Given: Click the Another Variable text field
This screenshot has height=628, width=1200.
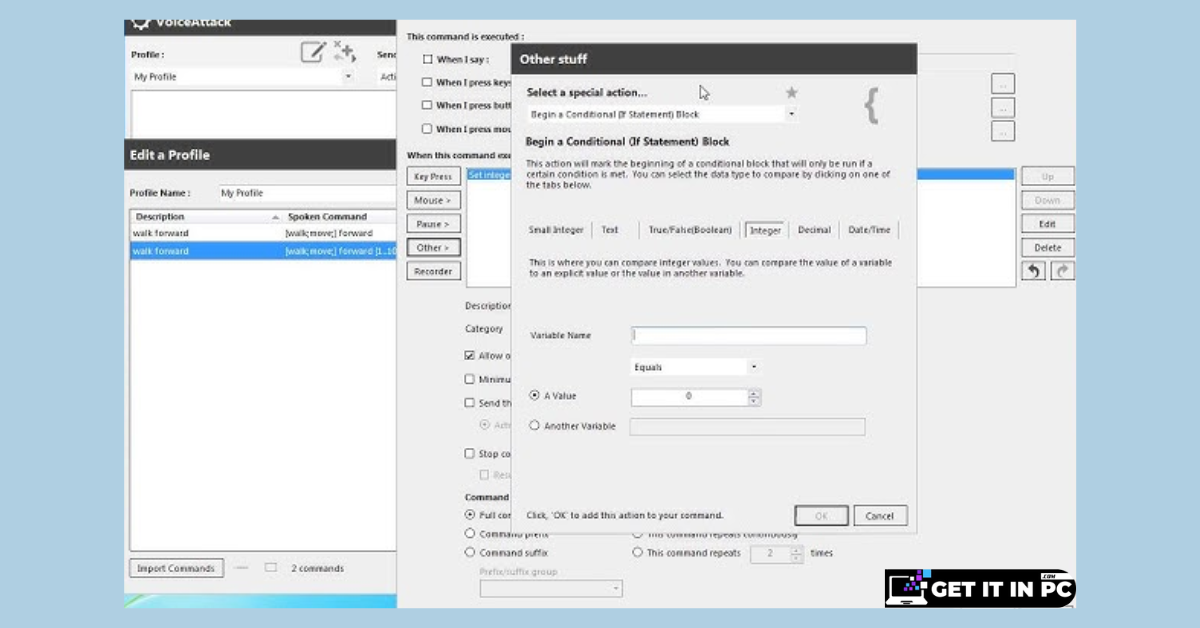Looking at the screenshot, I should [x=747, y=427].
